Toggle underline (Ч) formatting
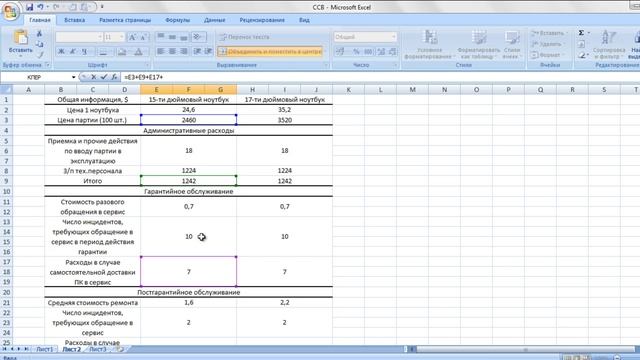Image resolution: width=640 pixels, height=360 pixels. pos(84,51)
